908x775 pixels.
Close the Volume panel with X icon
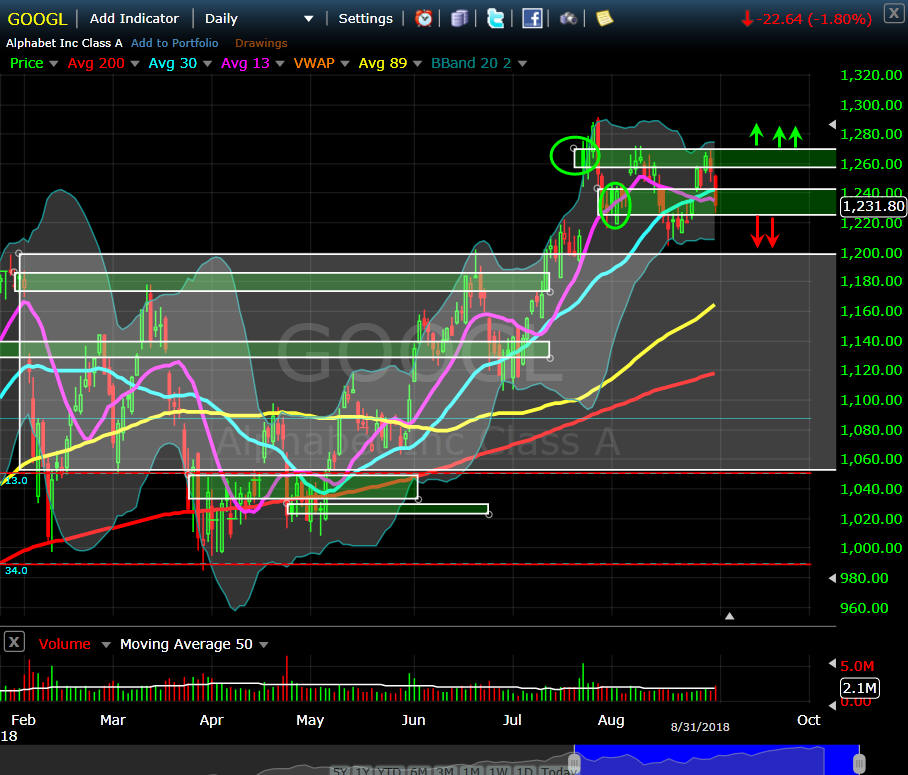point(14,642)
